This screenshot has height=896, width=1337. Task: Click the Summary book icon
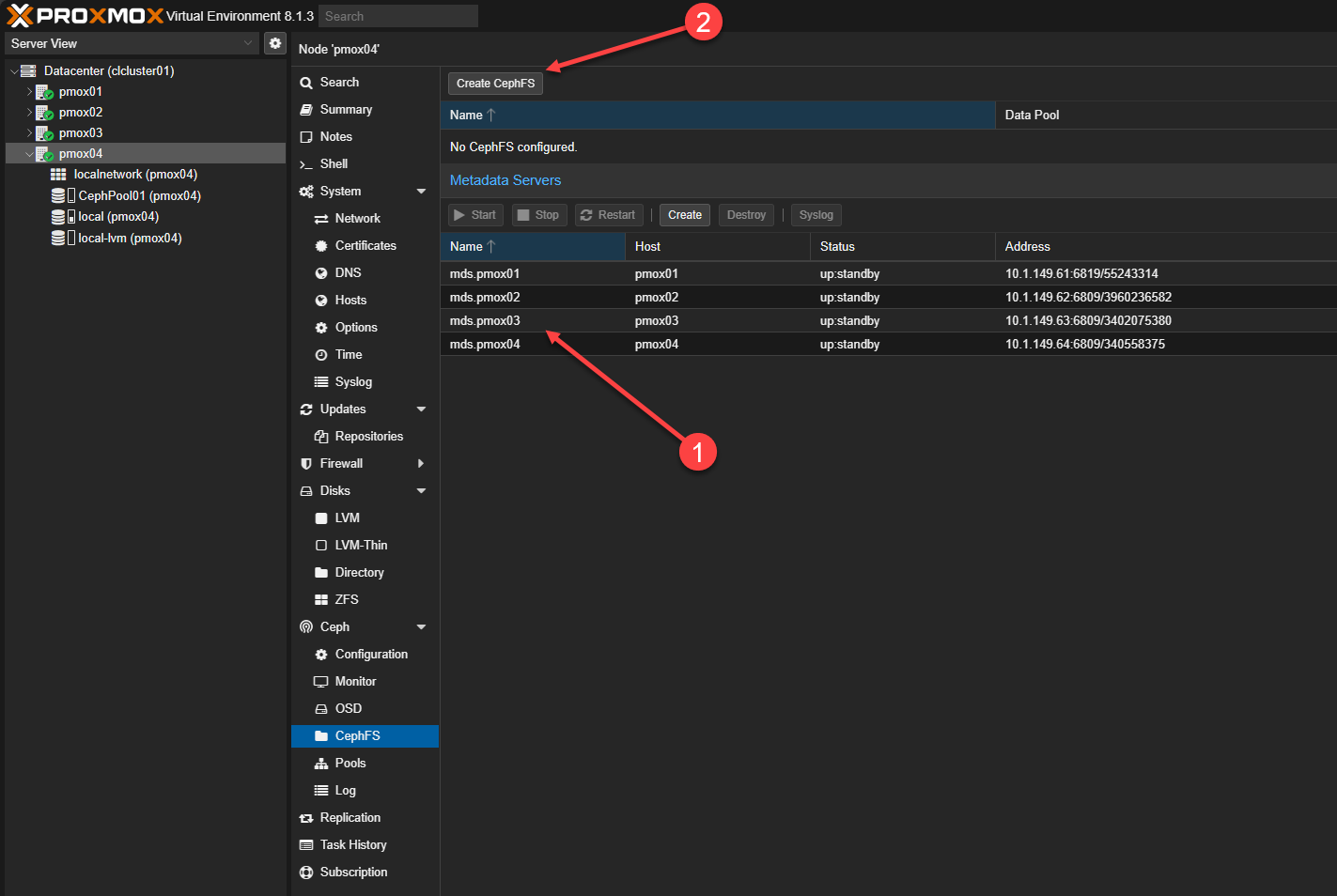tap(306, 110)
